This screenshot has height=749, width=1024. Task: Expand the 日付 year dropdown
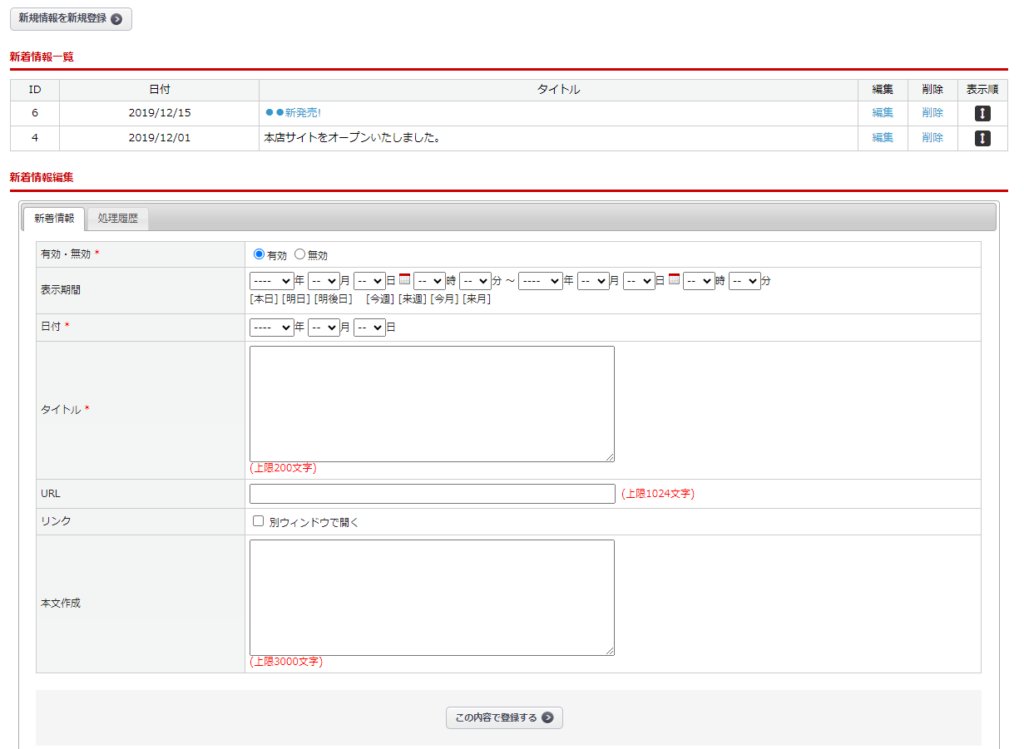pos(271,327)
